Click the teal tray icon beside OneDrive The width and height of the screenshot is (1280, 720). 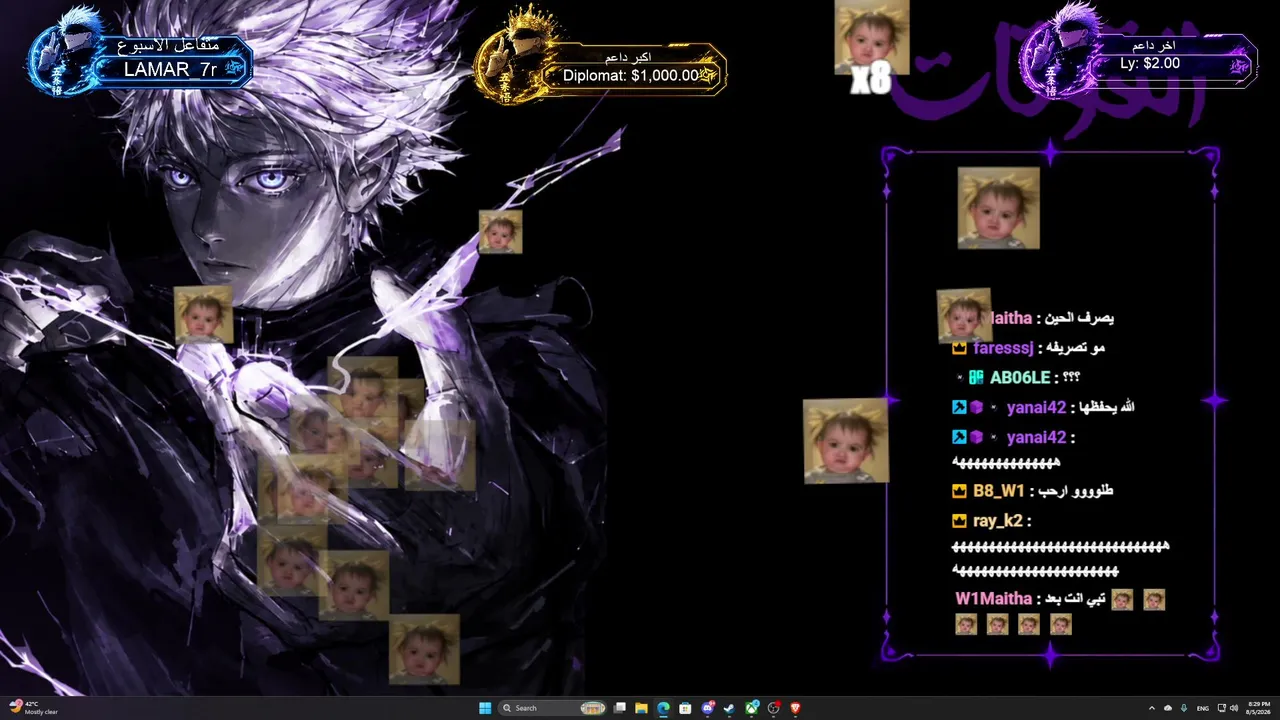pyautogui.click(x=1184, y=708)
